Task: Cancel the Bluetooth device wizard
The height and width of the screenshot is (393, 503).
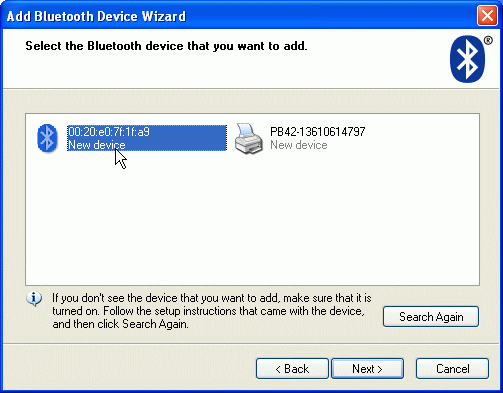Action: tap(453, 369)
